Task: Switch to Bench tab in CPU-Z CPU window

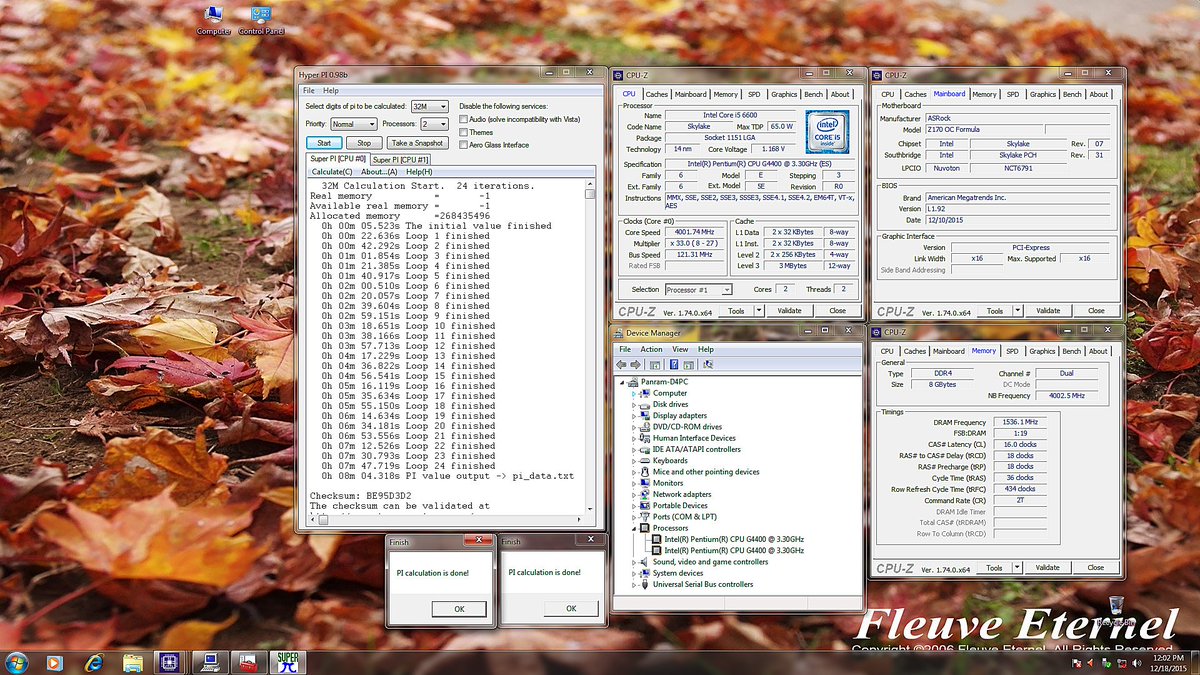Action: coord(814,94)
